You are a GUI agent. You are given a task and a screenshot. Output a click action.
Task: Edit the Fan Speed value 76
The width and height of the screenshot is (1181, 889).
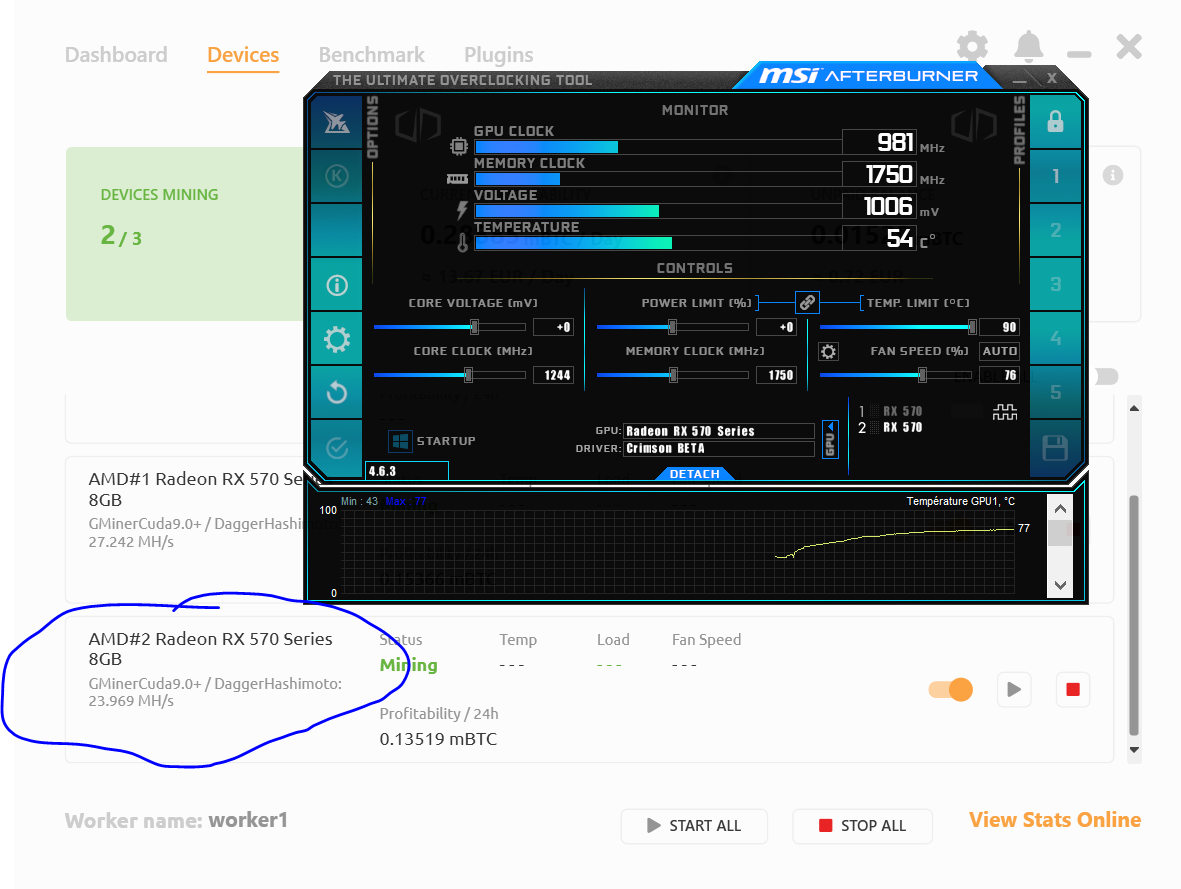[999, 375]
